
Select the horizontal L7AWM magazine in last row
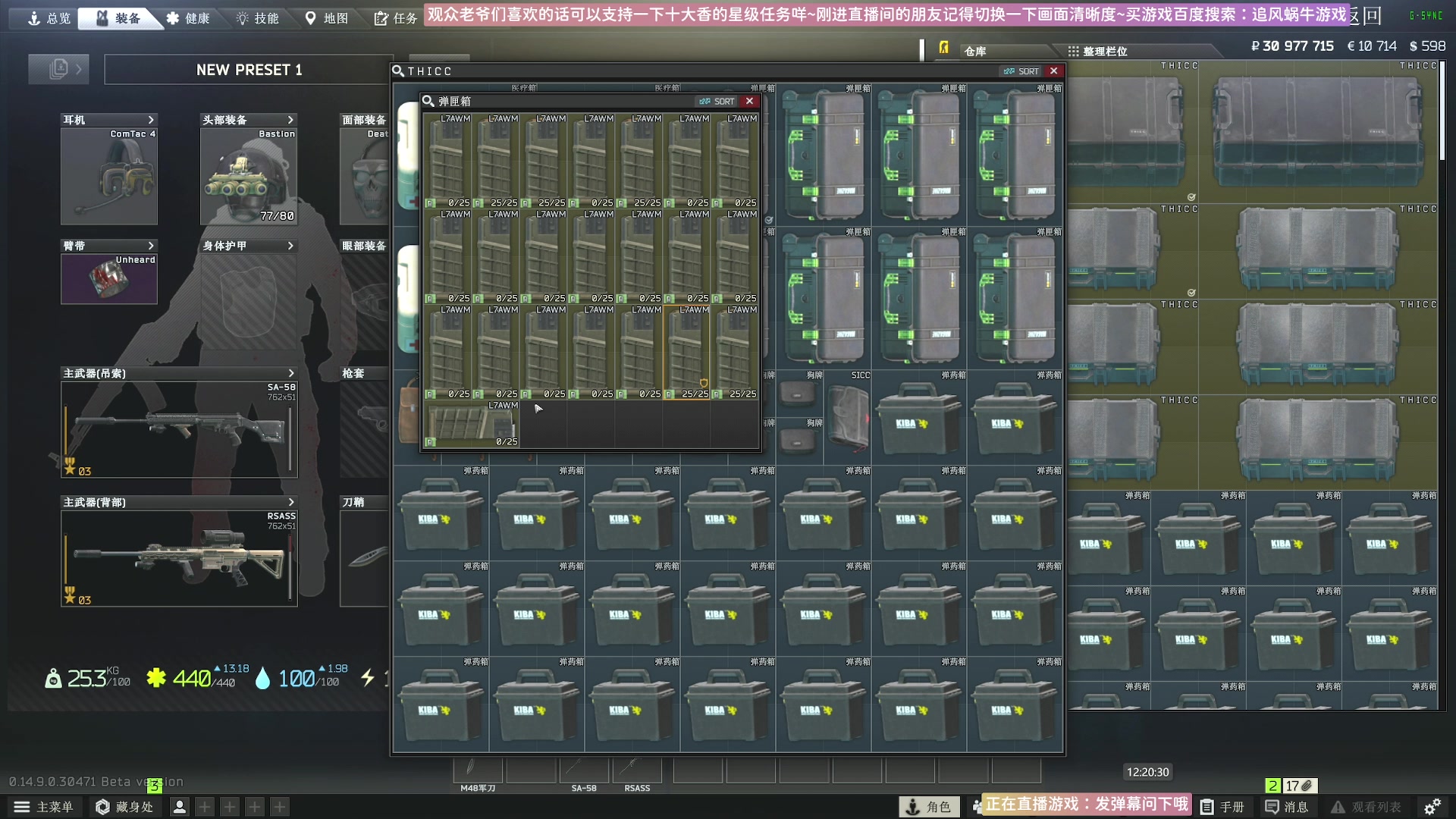point(472,424)
